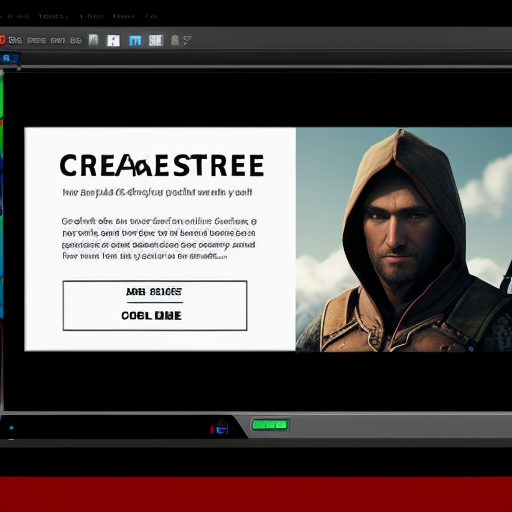Click the gray document icon before the white one
This screenshot has width=512, height=512.
93,40
